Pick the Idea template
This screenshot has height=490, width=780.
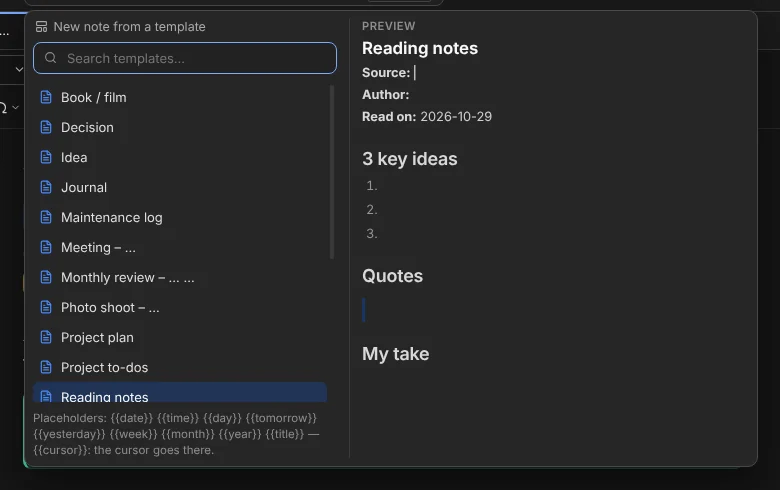[180, 158]
